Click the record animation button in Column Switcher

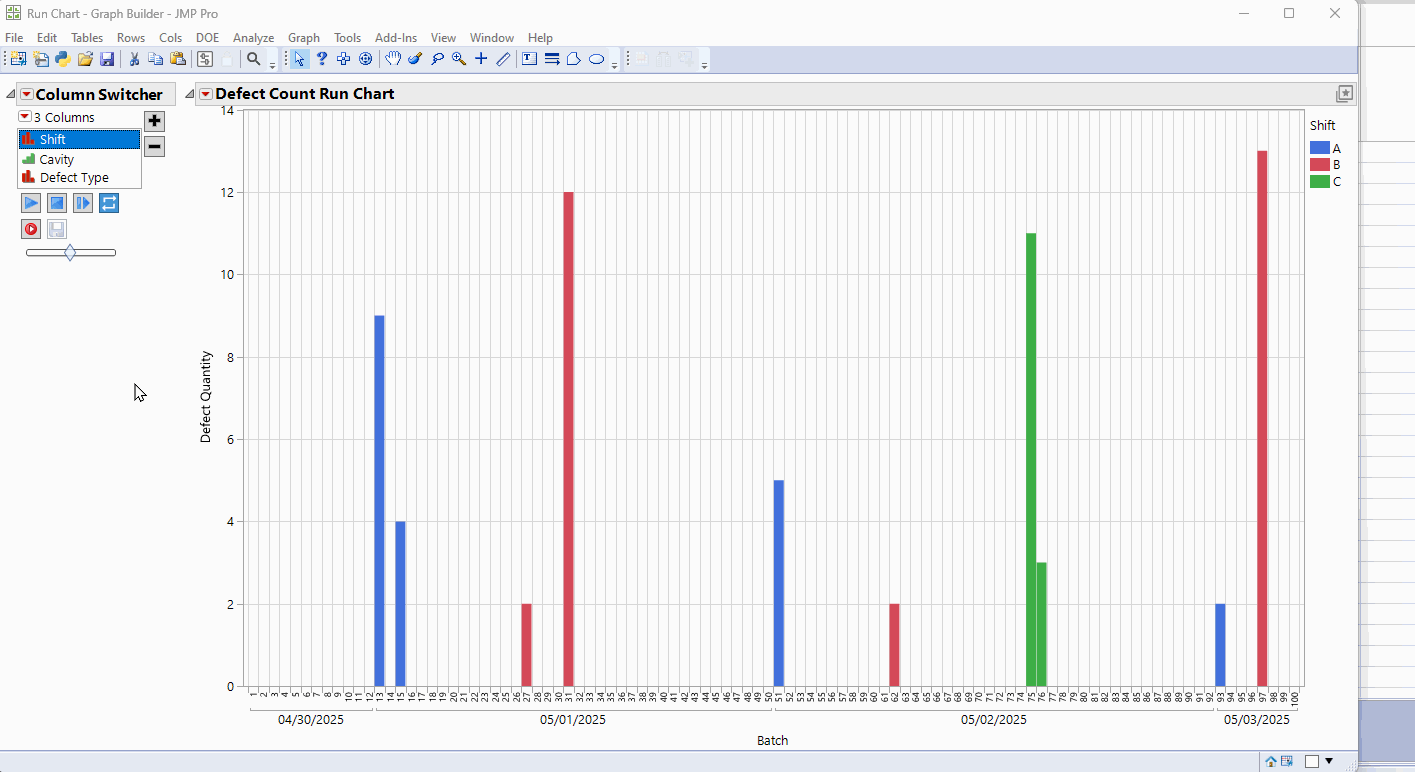pyautogui.click(x=31, y=228)
